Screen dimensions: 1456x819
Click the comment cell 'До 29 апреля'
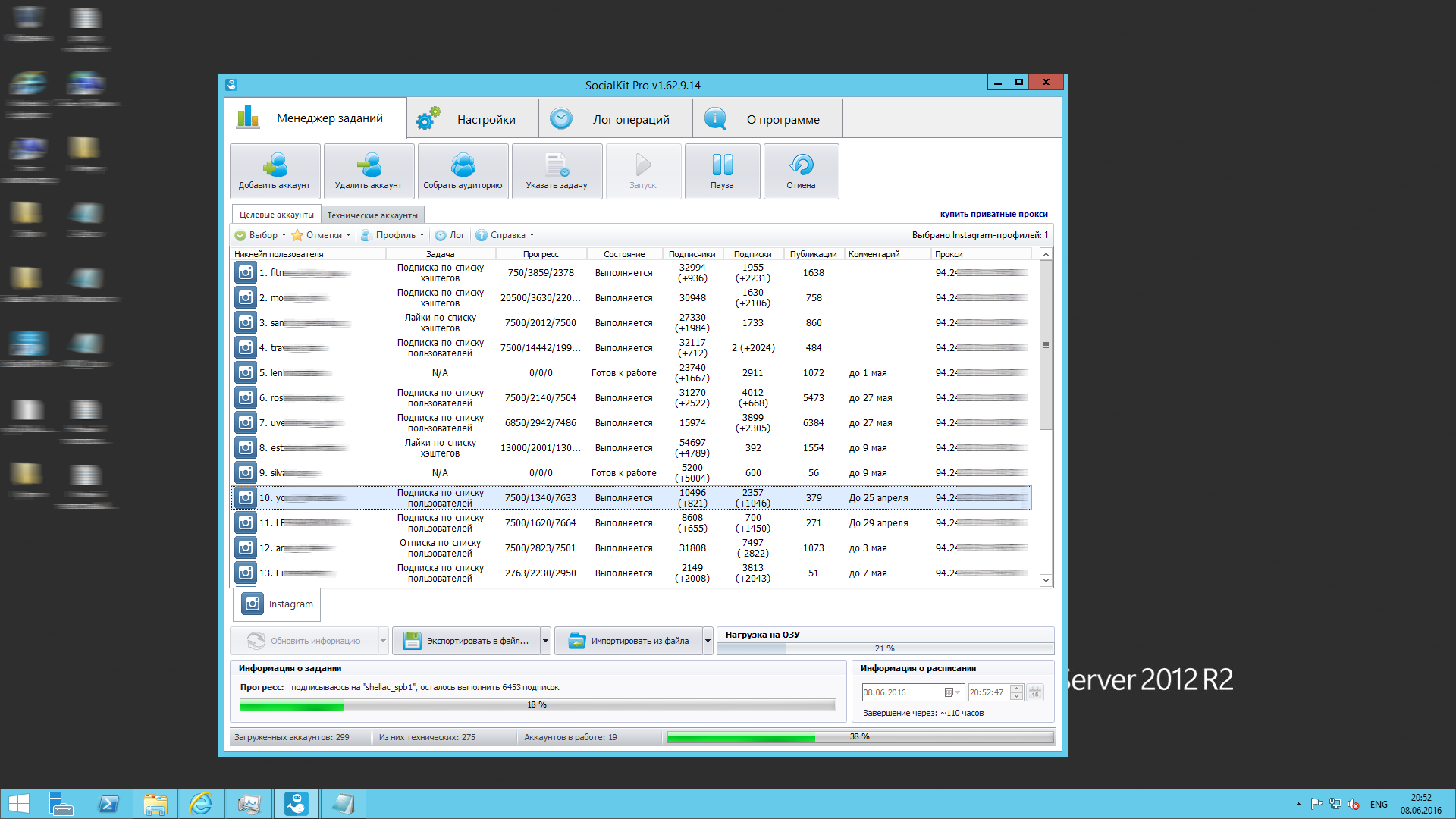878,523
